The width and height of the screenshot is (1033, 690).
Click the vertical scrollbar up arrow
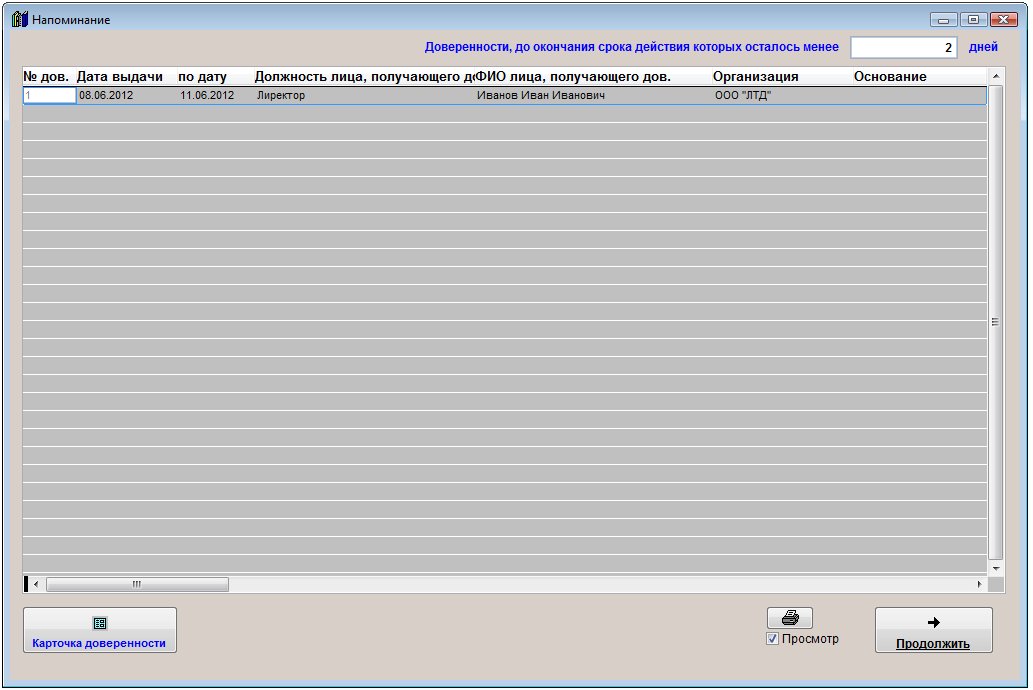click(996, 76)
